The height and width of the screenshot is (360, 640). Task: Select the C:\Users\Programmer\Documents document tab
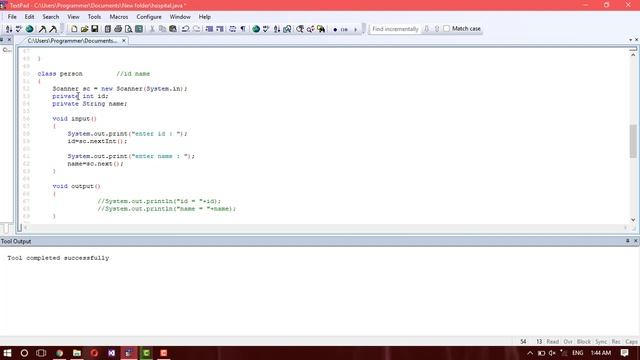coord(72,41)
